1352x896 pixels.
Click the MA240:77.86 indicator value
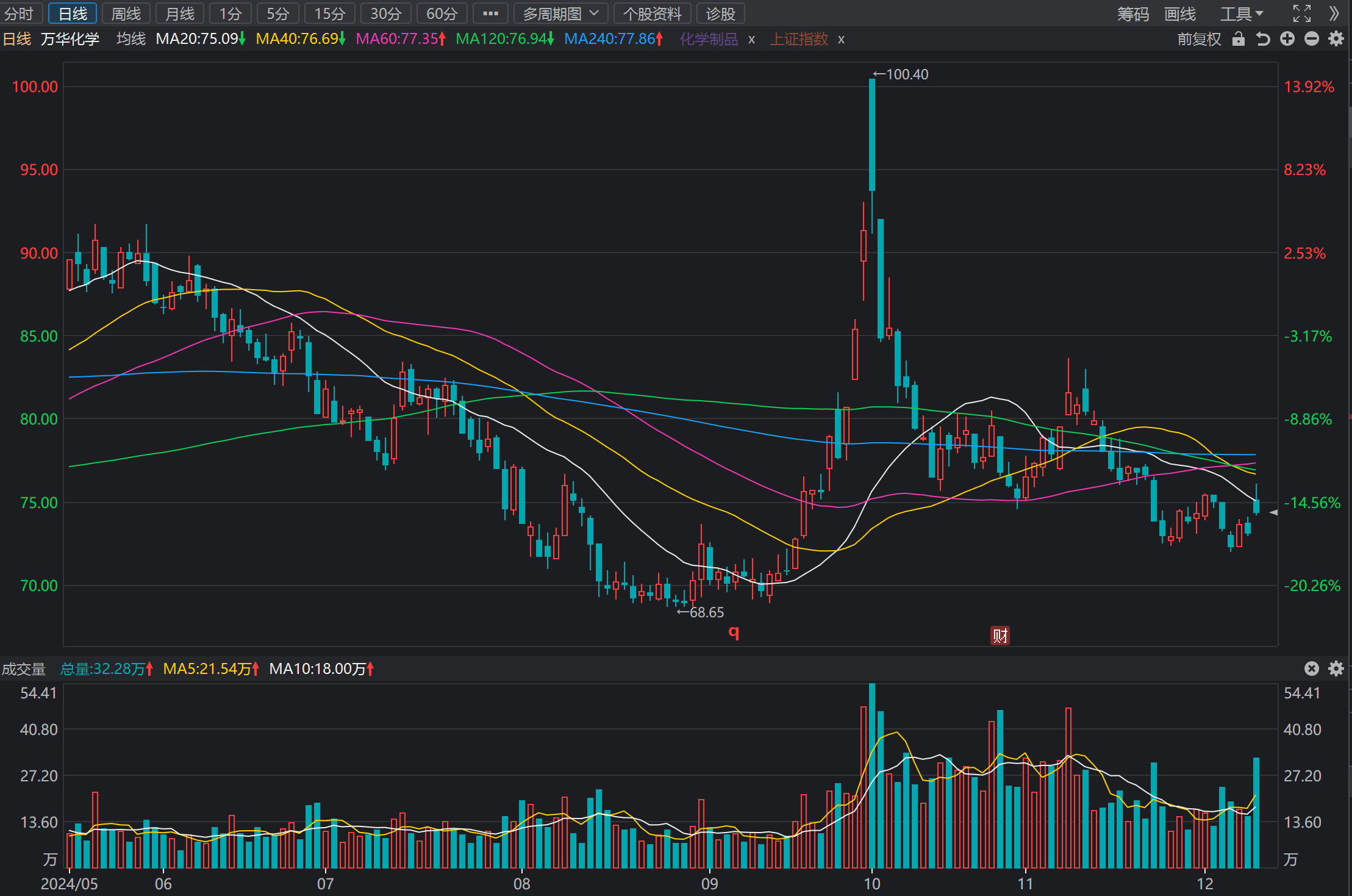pyautogui.click(x=613, y=39)
